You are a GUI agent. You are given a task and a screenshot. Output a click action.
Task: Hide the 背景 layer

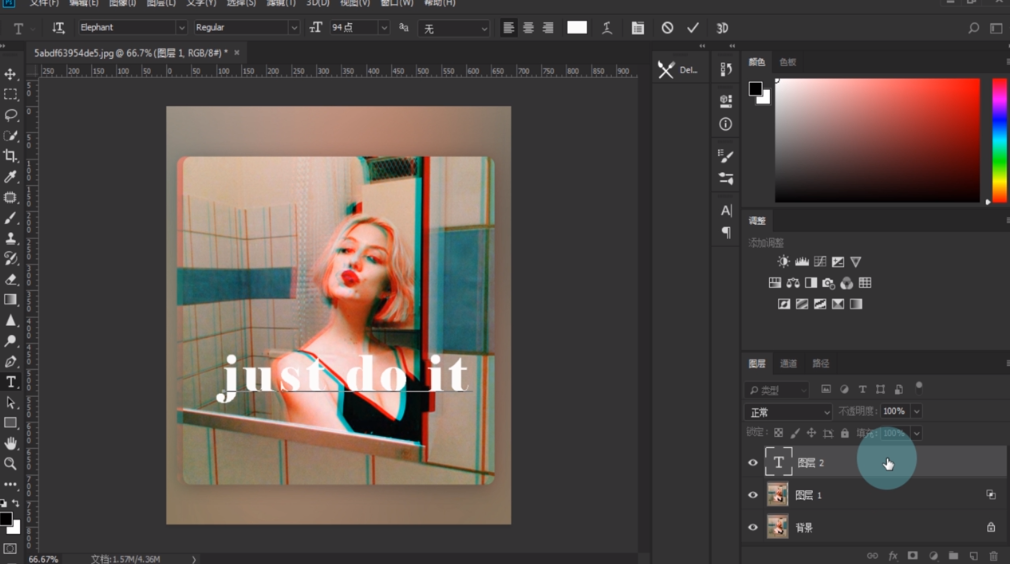(x=753, y=527)
